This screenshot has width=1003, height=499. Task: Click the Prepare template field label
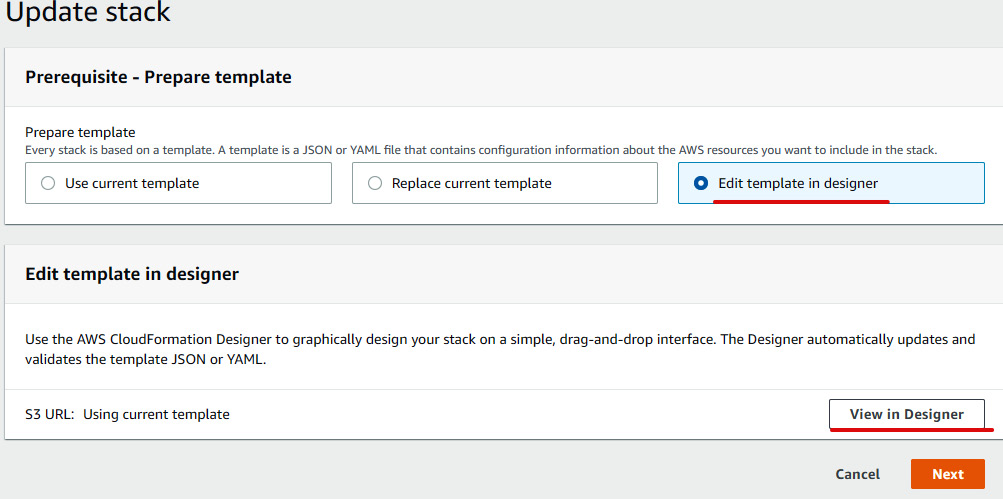click(x=80, y=132)
